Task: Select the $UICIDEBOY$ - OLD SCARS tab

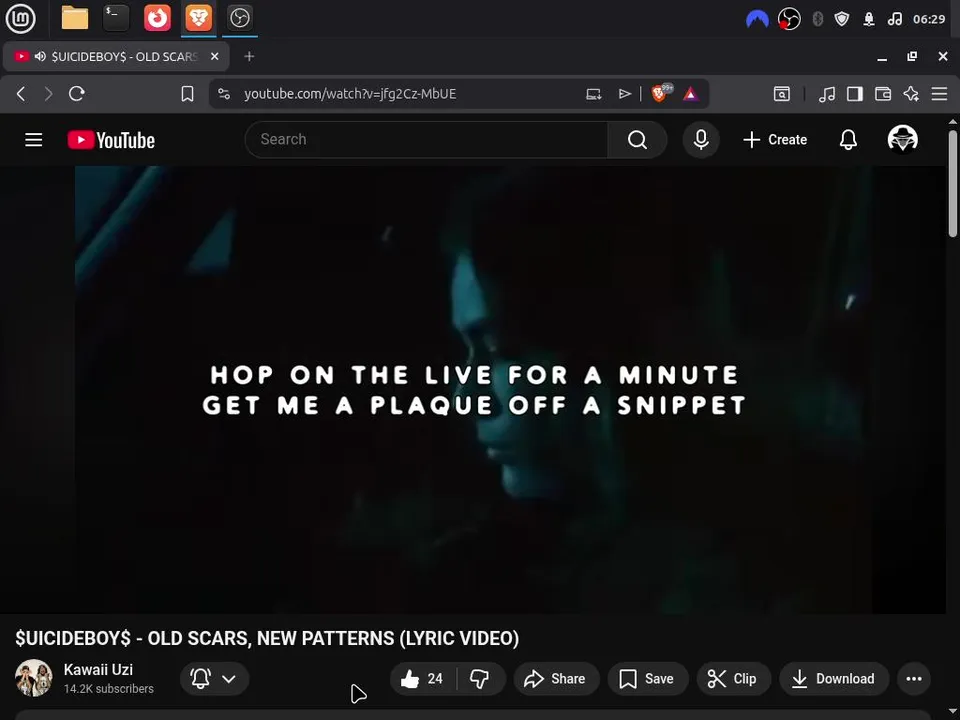Action: (x=116, y=56)
